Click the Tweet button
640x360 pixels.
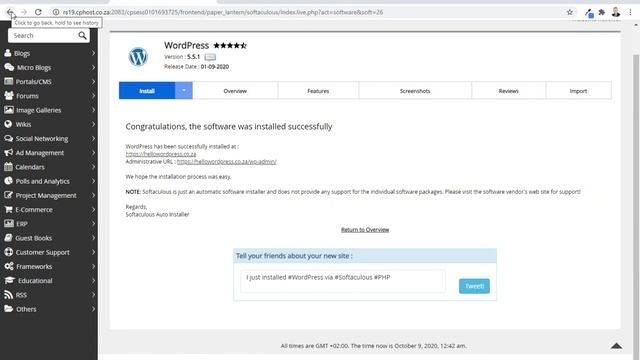coord(474,286)
